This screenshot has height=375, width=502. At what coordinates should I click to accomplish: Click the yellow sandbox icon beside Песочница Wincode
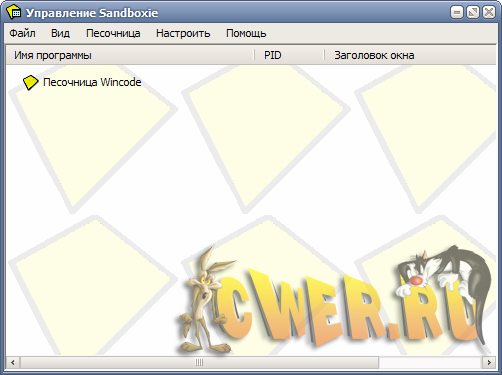[30, 82]
